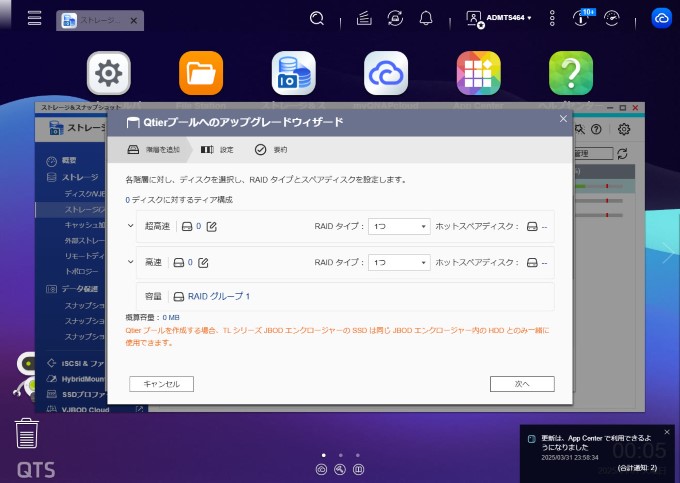Edit disks for the 高速 tier

coord(203,262)
